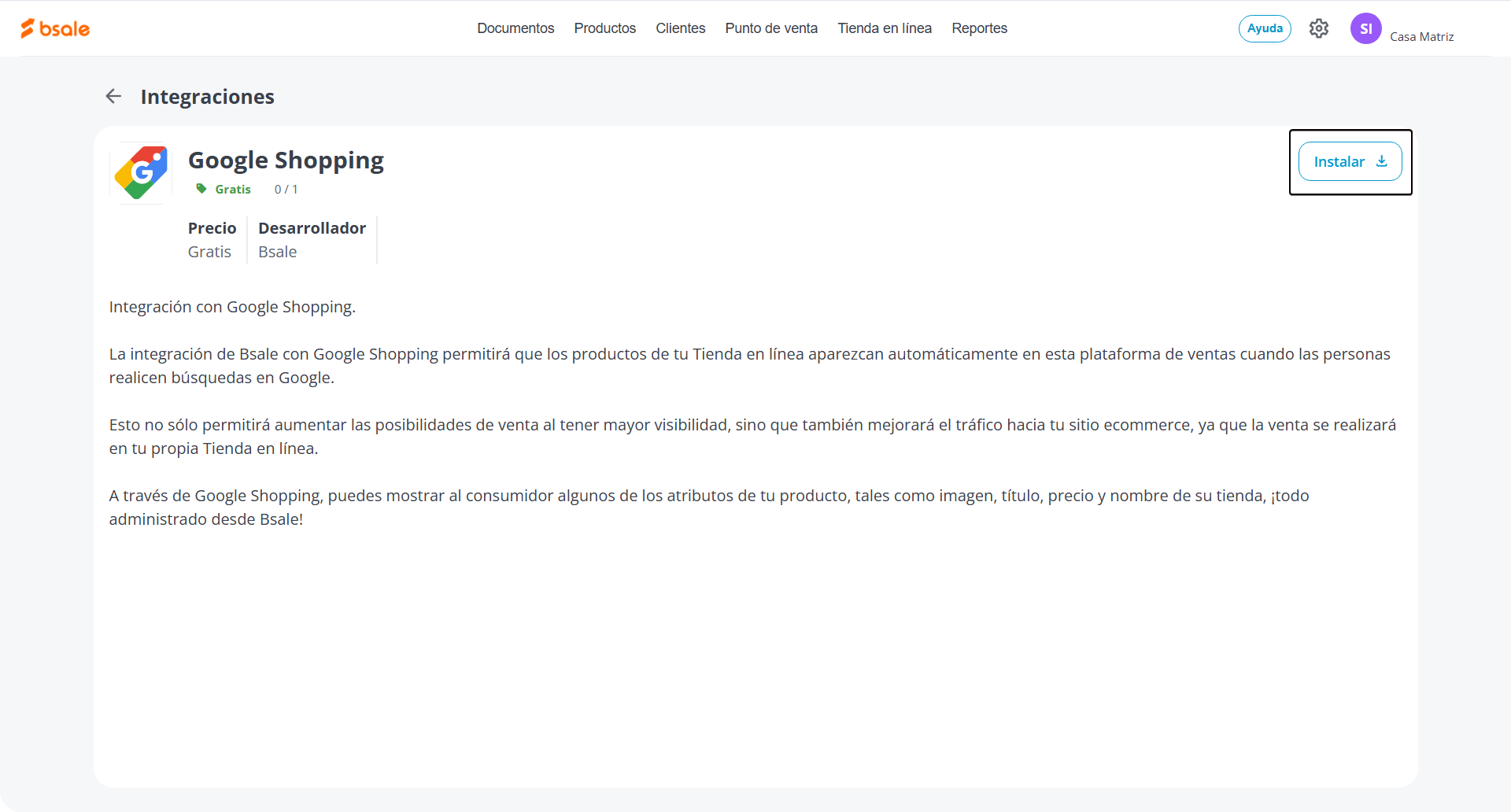Click the Google Shopping heading
This screenshot has height=812, width=1511.
[286, 161]
